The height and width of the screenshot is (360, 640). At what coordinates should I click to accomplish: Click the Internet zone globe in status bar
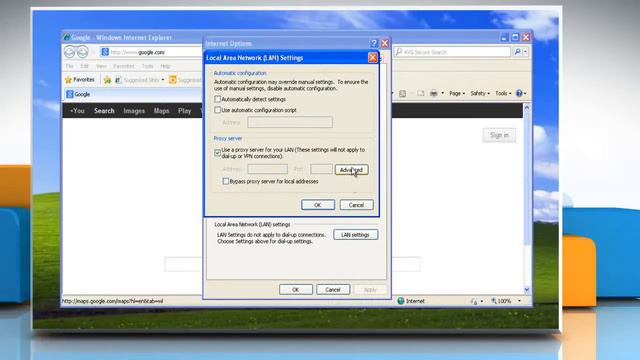point(401,301)
